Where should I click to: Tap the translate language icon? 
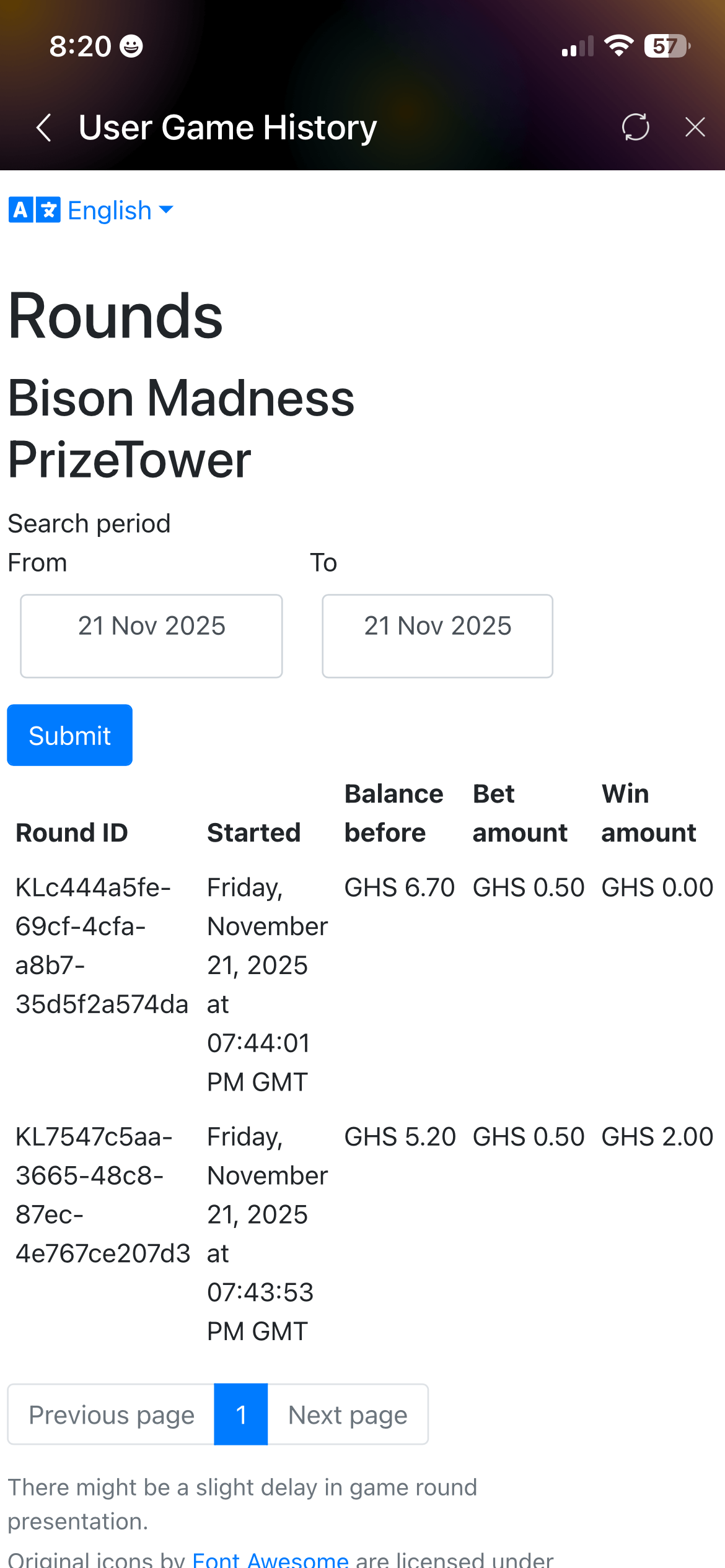pos(35,210)
